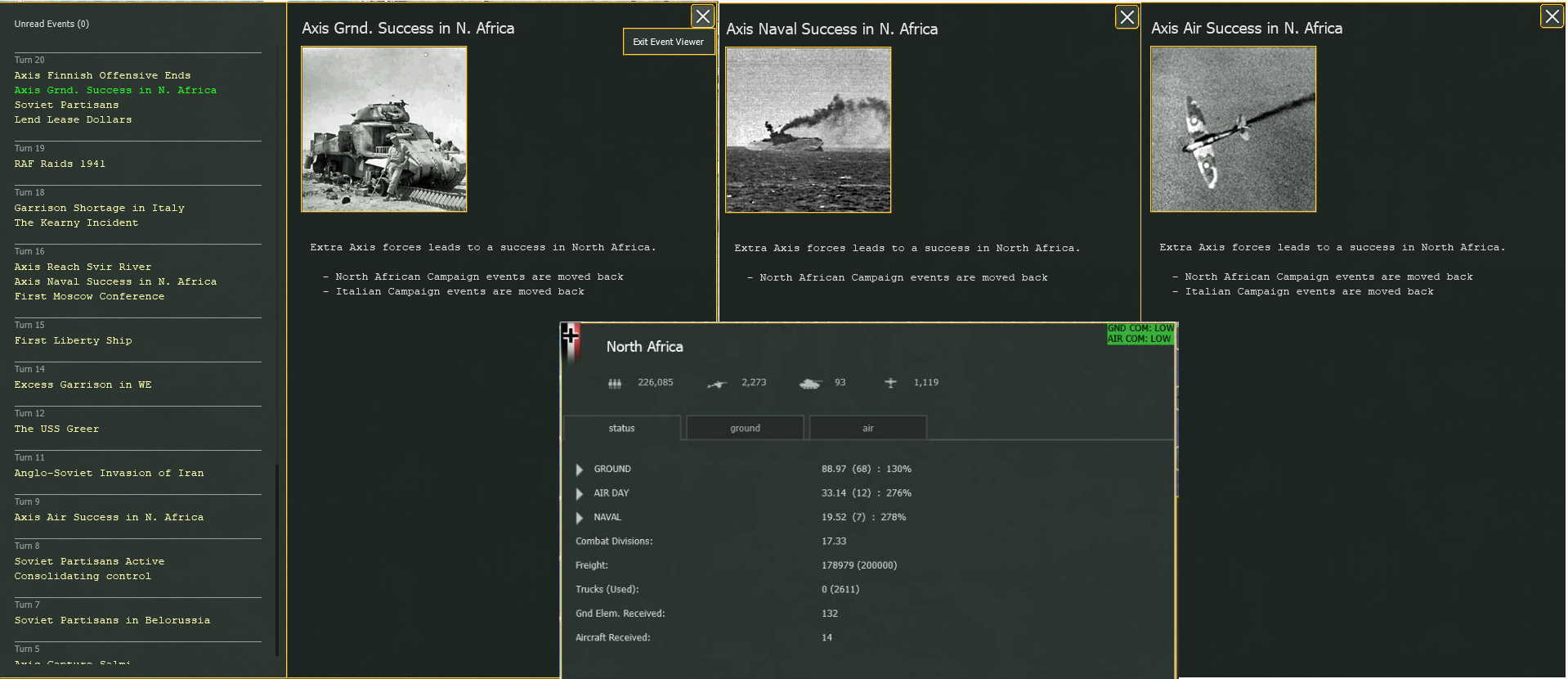This screenshot has width=1568, height=679.
Task: Click the Freight value 178979 (200000)
Action: [859, 565]
